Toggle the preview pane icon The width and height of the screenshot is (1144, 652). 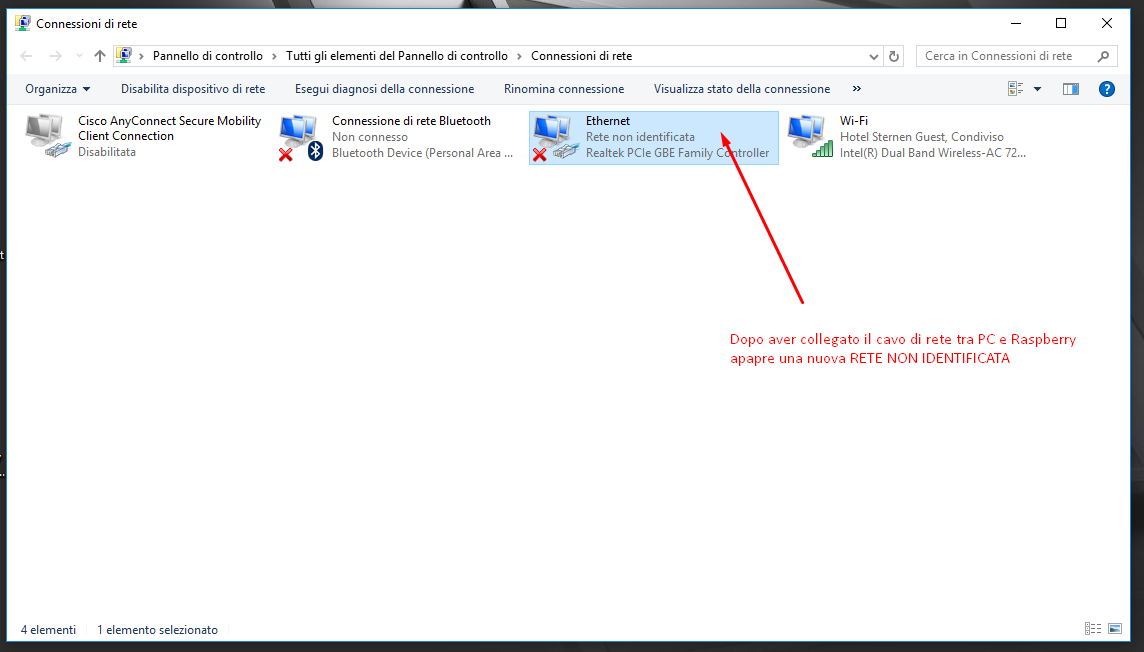1070,89
